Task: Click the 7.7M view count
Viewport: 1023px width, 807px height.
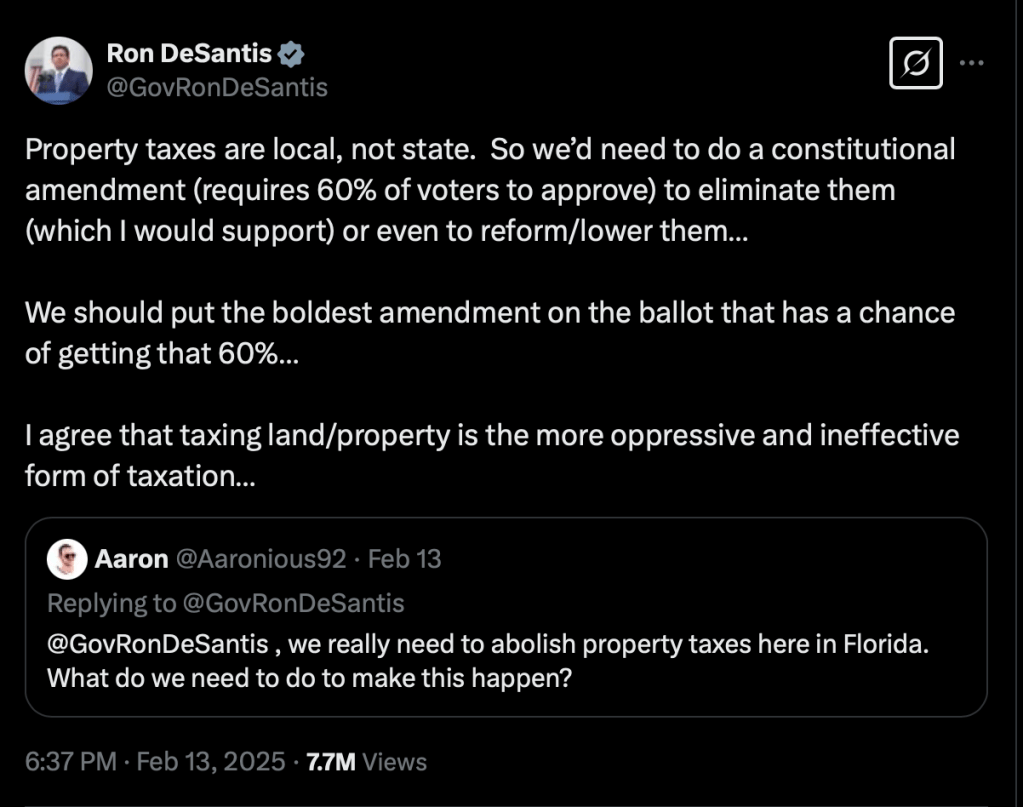Action: 330,762
